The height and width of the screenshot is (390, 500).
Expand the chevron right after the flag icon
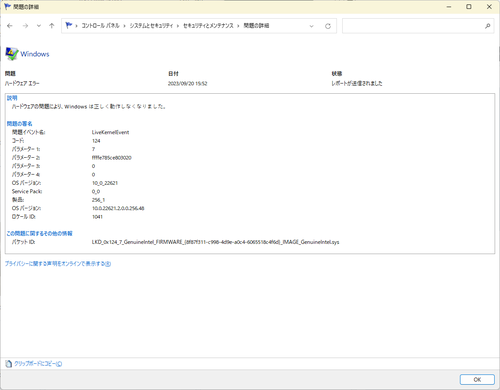coord(76,26)
